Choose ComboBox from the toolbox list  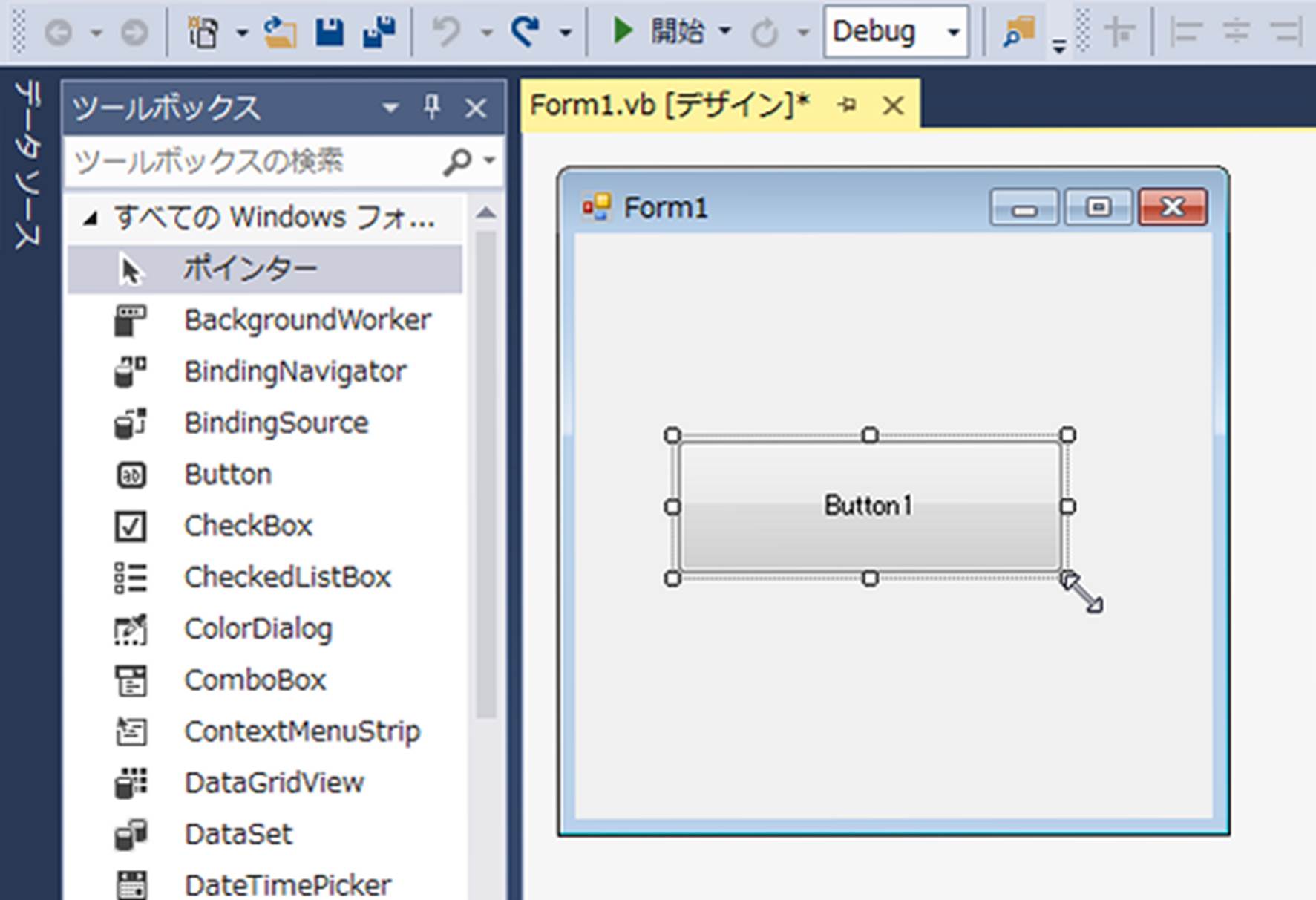[x=255, y=680]
